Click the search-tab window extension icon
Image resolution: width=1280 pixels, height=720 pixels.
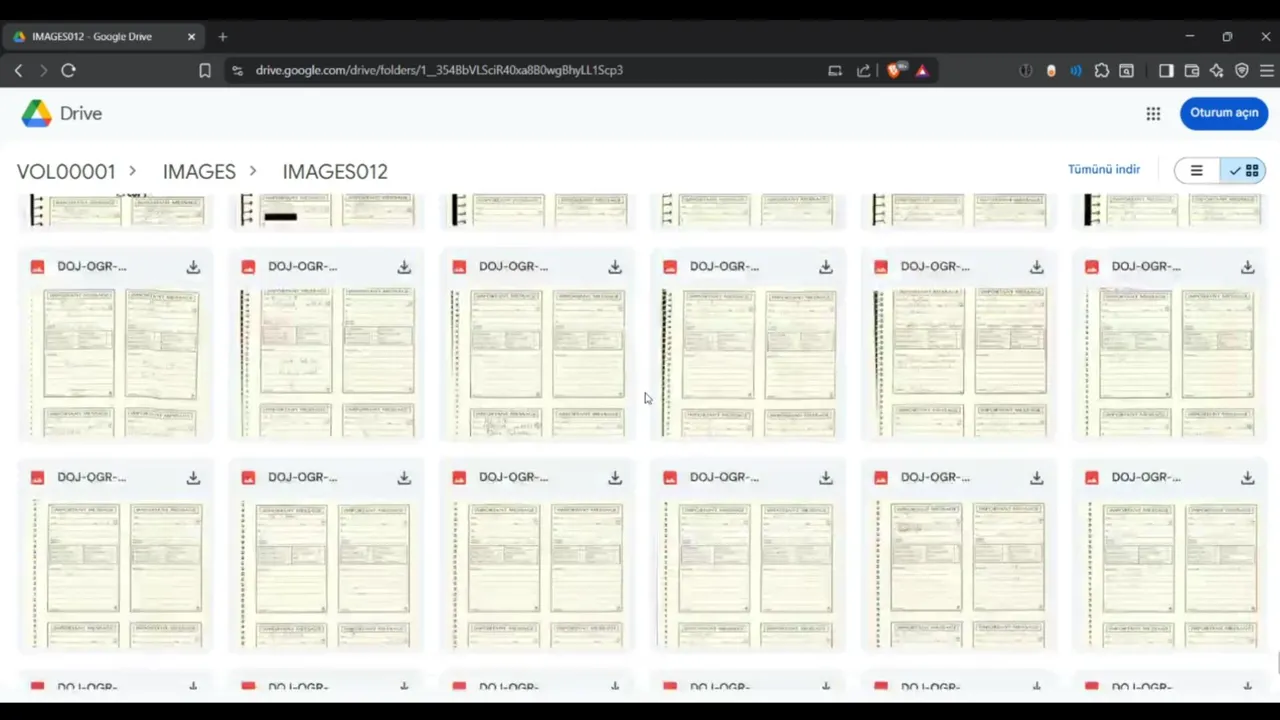(1127, 70)
